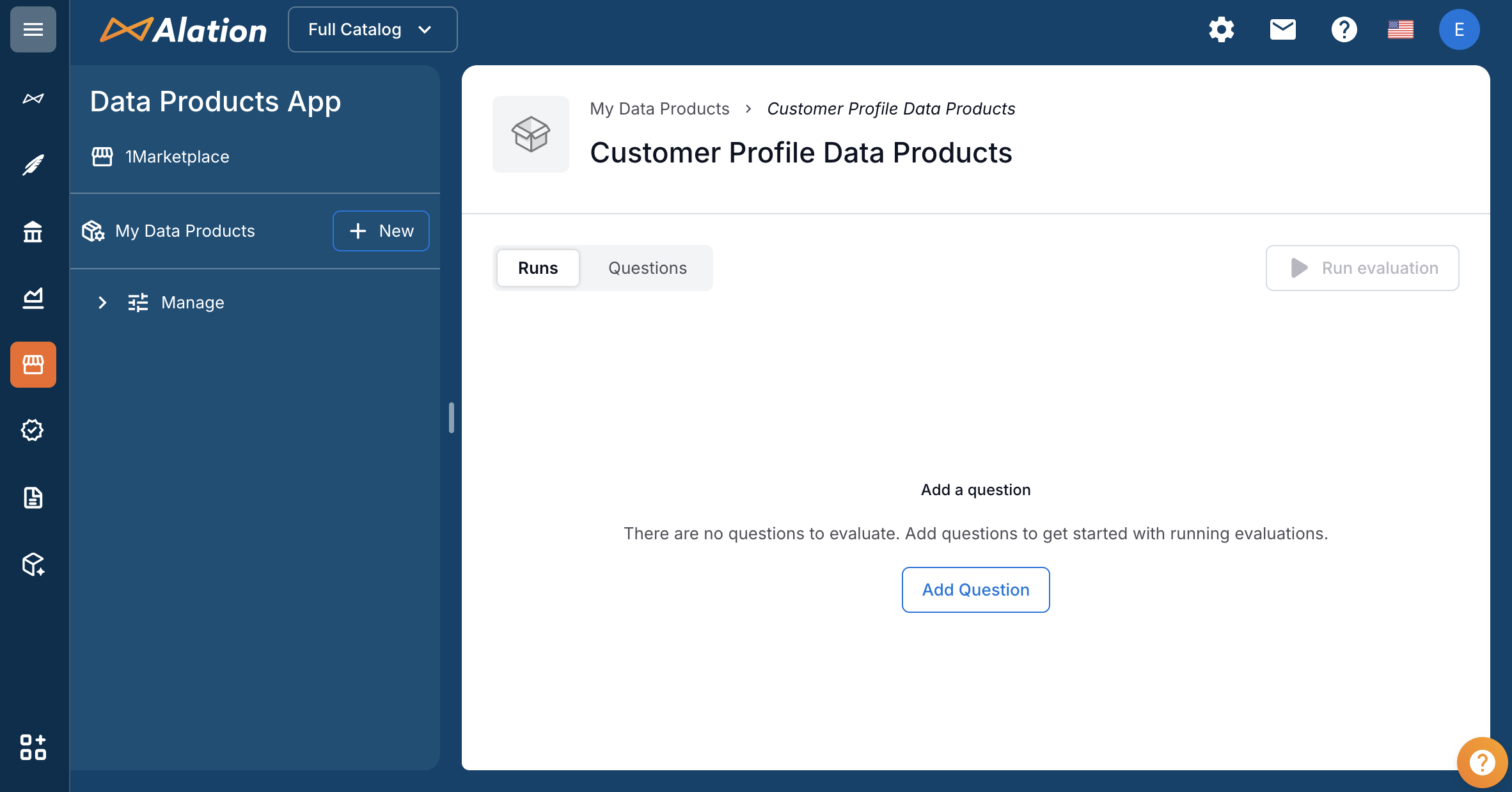Click the New data product button
Screen dimensions: 1512x792
[x=381, y=231]
